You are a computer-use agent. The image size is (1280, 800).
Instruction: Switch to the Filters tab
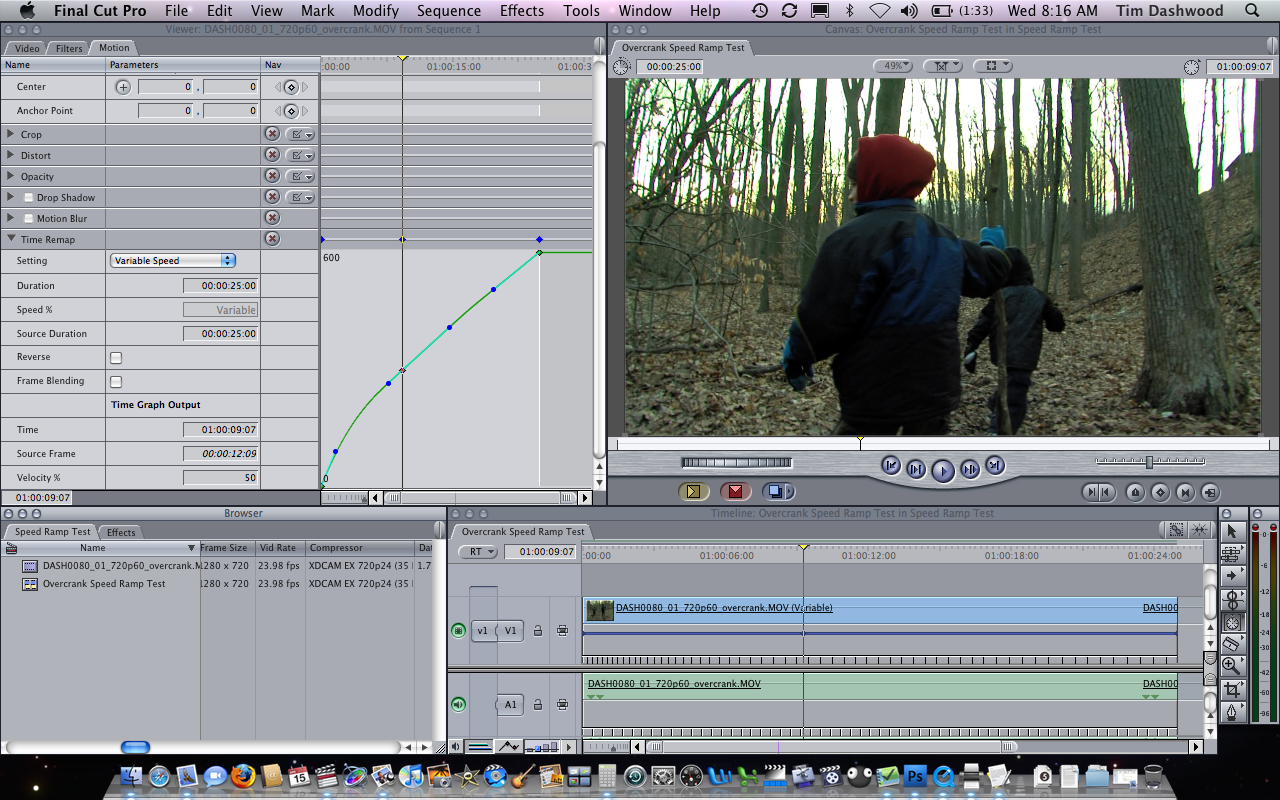coord(69,48)
